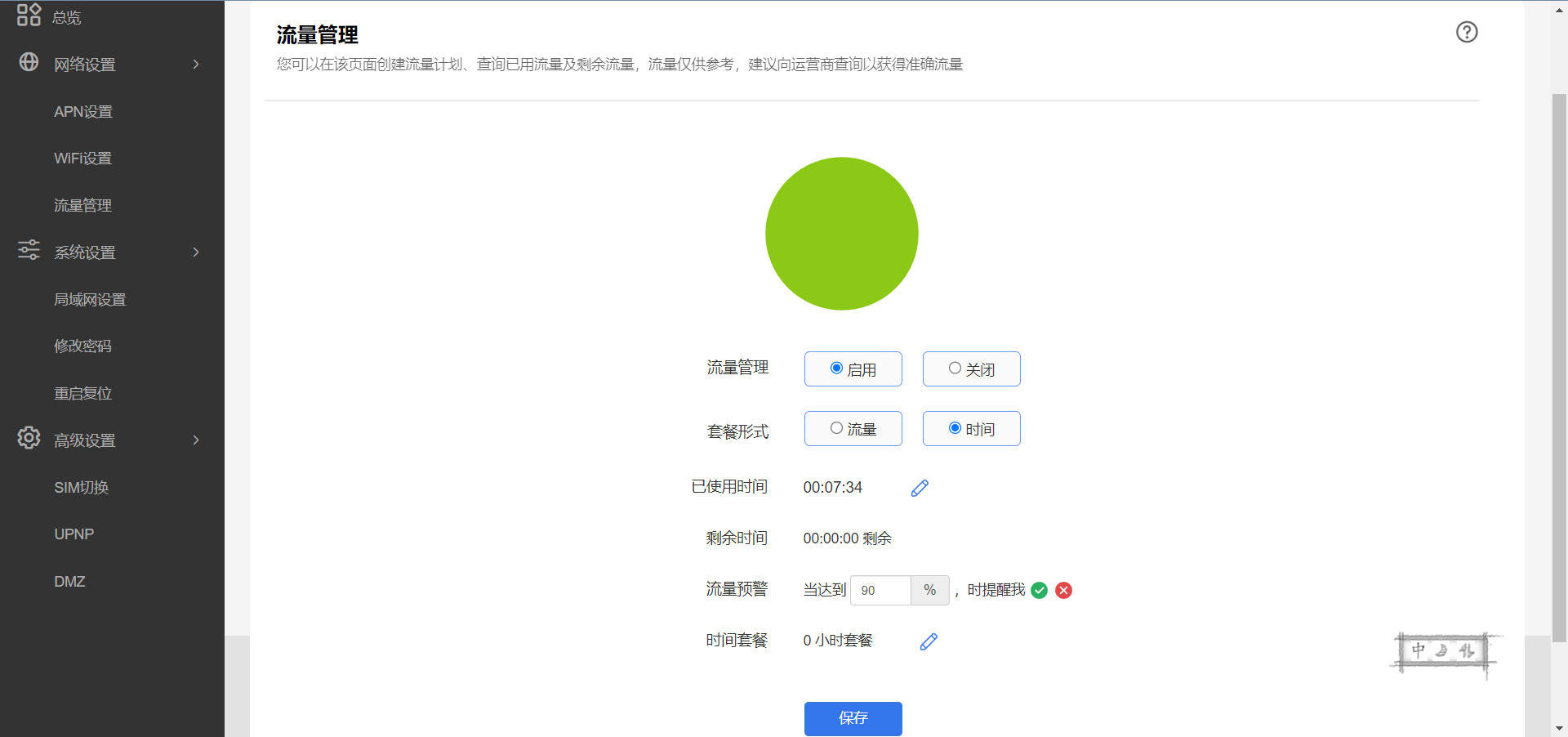Screen dimensions: 1568x737
Task: Click the 总览 overview grid icon
Action: point(28,15)
